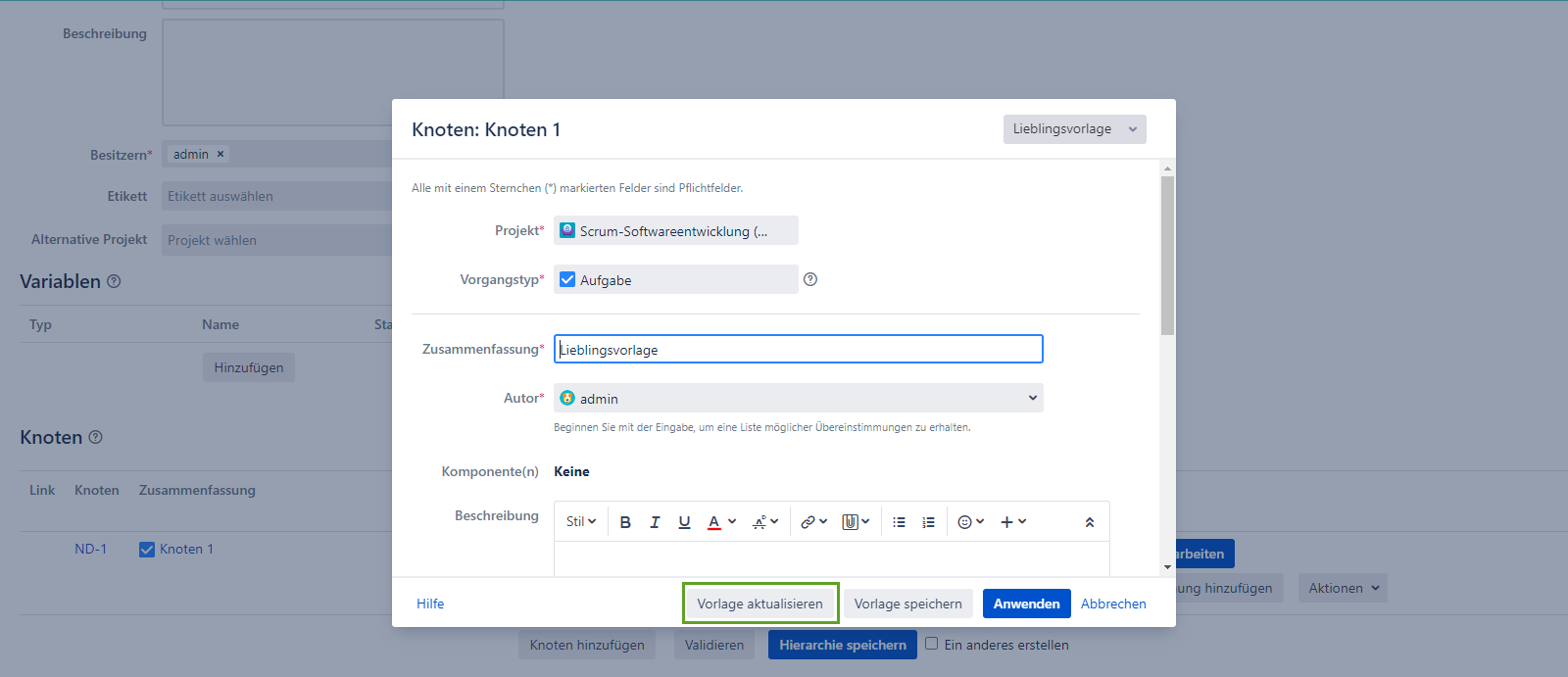The height and width of the screenshot is (677, 1568).
Task: Insert a bullet list in description
Action: click(899, 522)
